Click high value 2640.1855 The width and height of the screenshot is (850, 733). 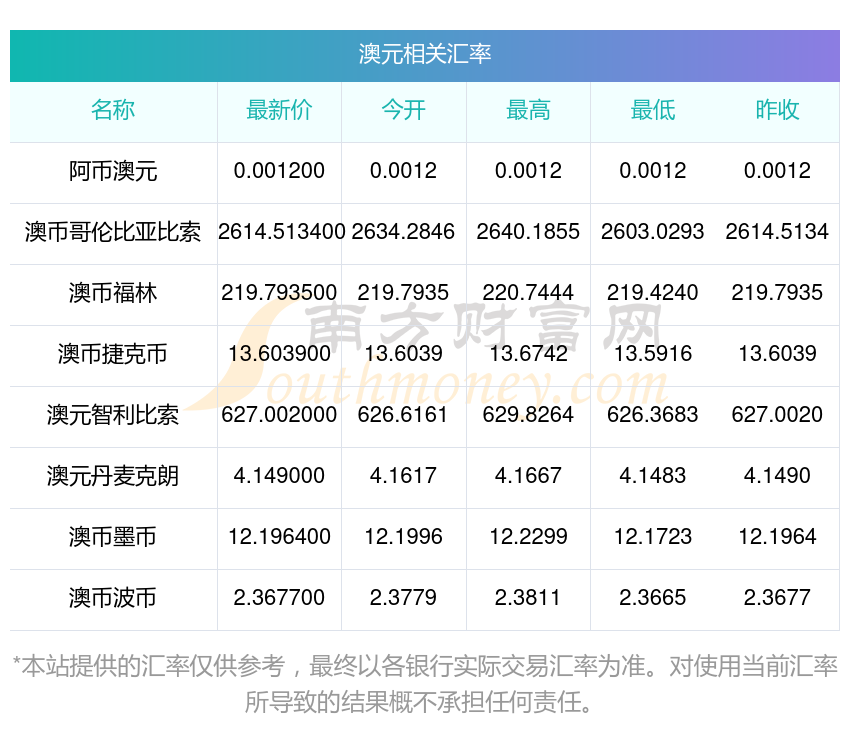click(528, 232)
